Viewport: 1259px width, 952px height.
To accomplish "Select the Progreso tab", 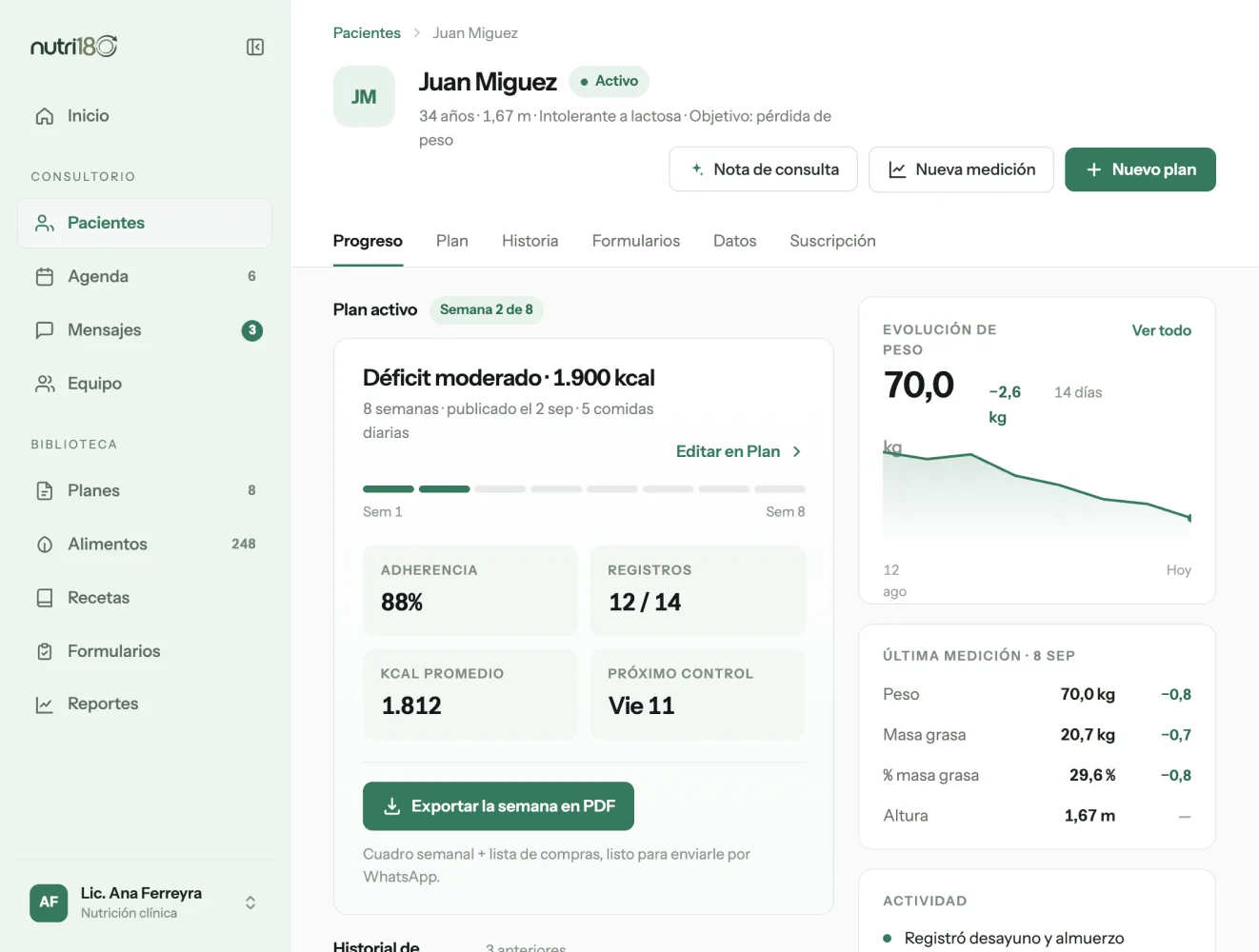I will point(368,241).
